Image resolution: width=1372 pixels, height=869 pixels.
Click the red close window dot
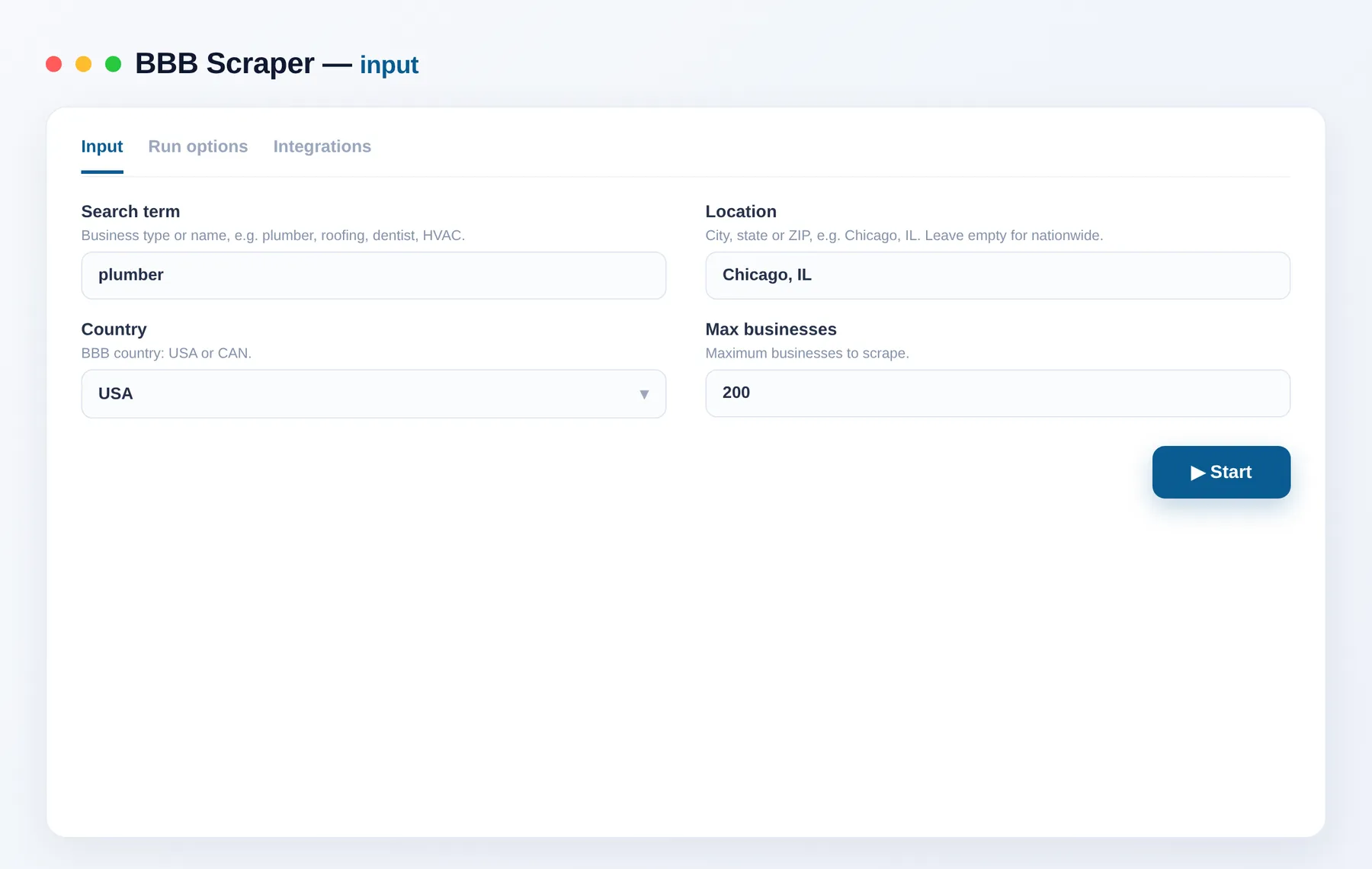coord(53,64)
